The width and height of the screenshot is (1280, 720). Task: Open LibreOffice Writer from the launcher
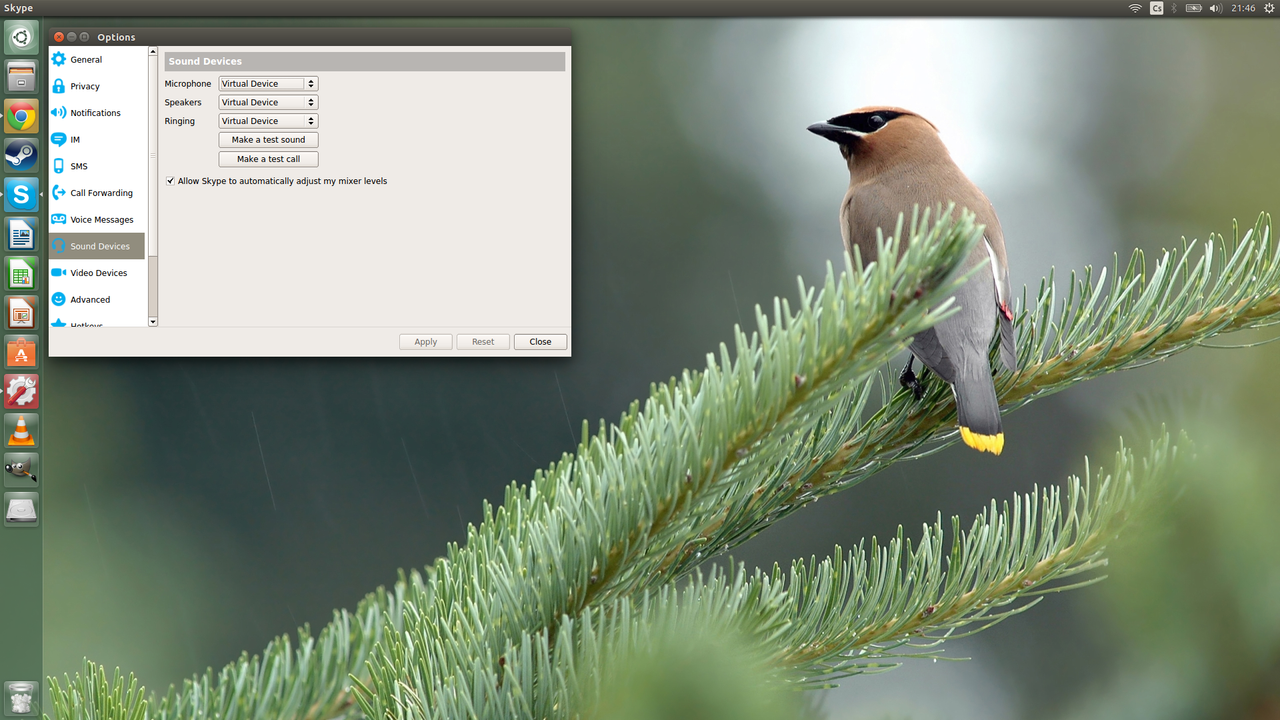pyautogui.click(x=21, y=234)
